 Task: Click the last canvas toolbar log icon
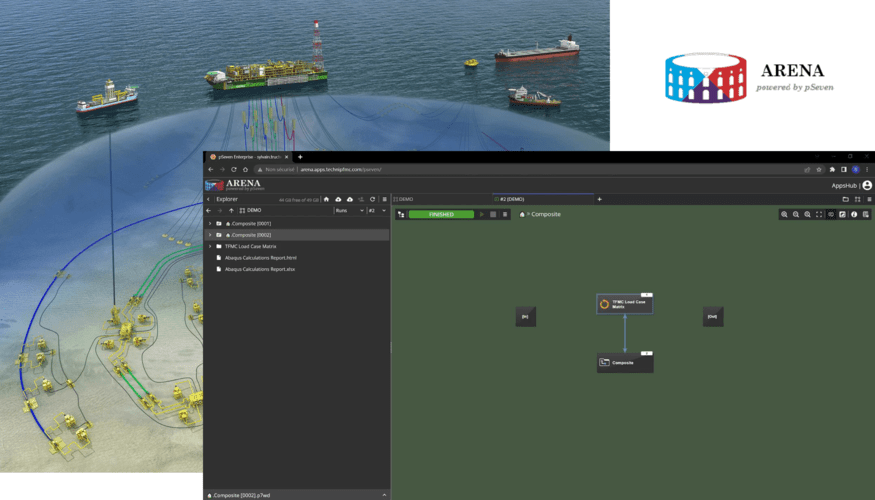coord(866,214)
